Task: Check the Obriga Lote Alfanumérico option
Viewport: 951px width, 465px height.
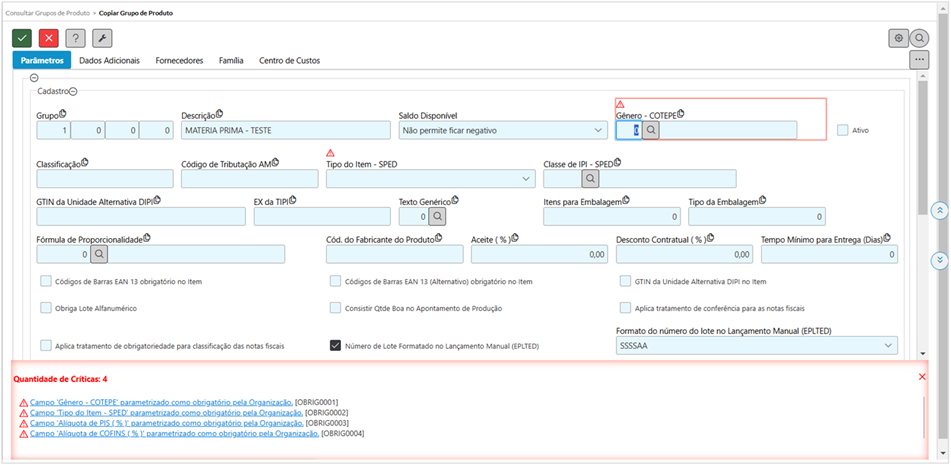Action: (46, 308)
